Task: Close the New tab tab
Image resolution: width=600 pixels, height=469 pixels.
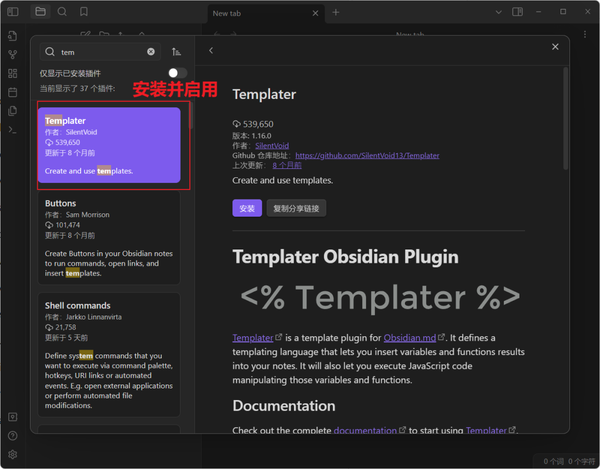Action: [315, 13]
